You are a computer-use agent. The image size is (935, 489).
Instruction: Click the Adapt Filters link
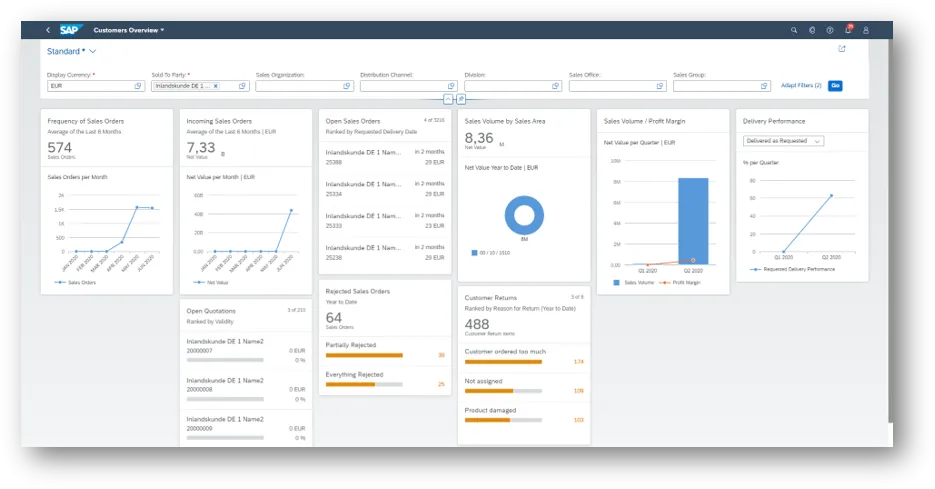[801, 86]
